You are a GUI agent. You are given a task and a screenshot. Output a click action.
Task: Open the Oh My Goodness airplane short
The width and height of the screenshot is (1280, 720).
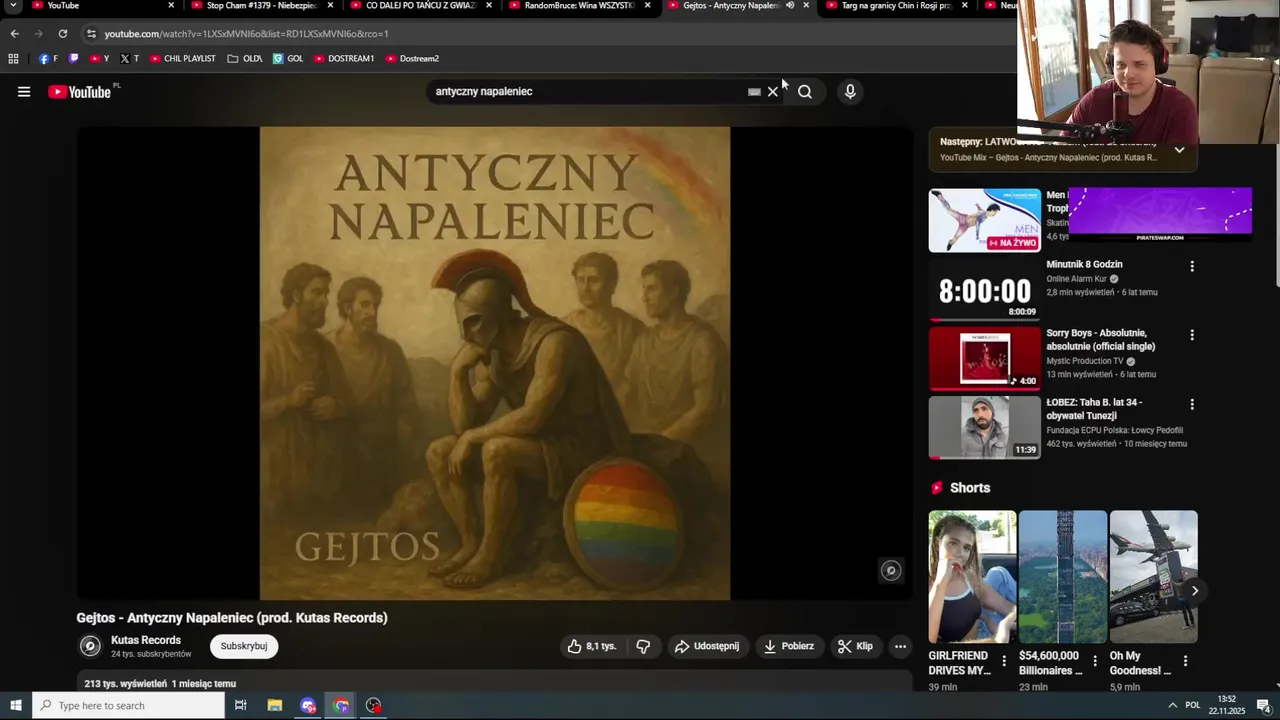[x=1154, y=577]
